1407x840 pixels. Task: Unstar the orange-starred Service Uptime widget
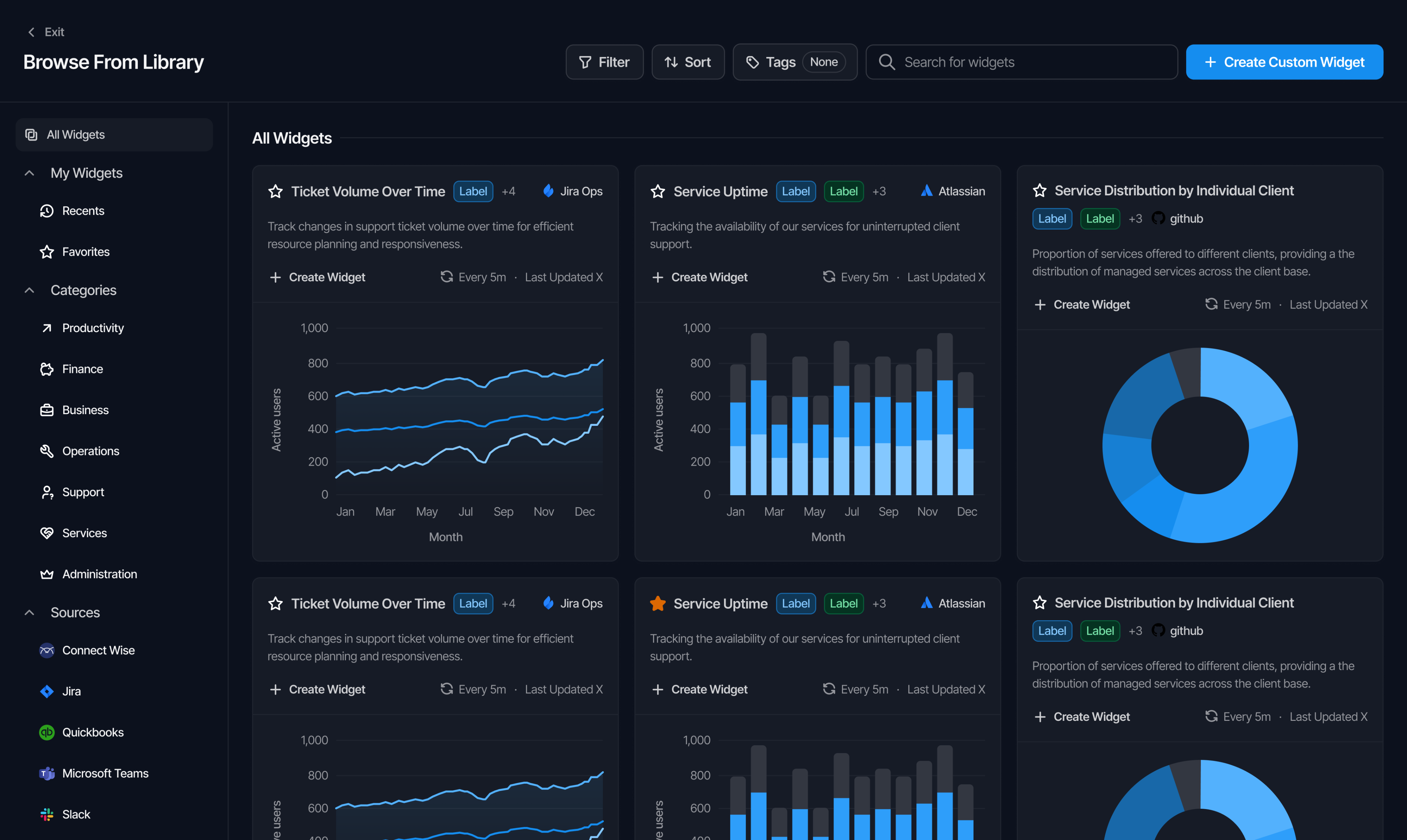tap(658, 603)
